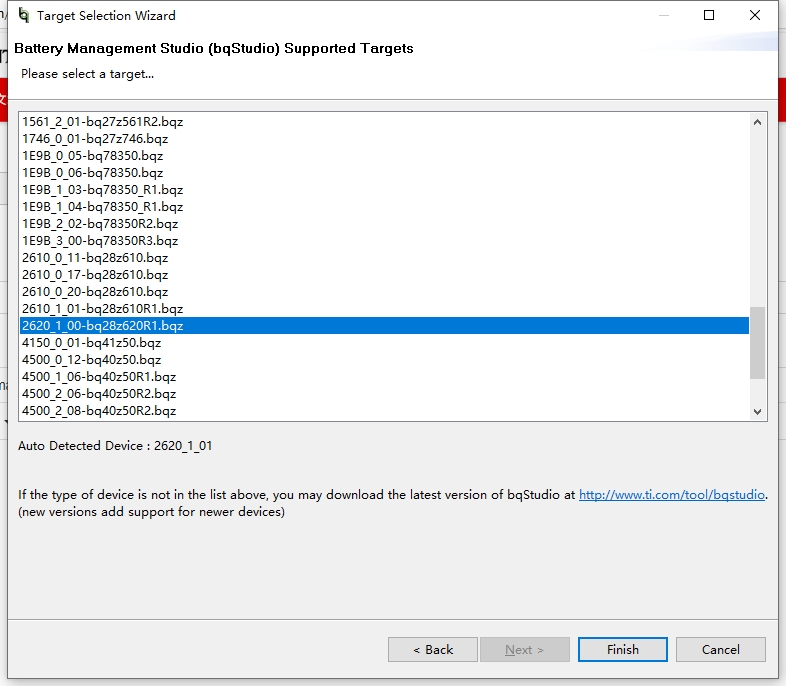This screenshot has height=686, width=786.
Task: Click the target list scrollbar thumb
Action: [x=757, y=343]
